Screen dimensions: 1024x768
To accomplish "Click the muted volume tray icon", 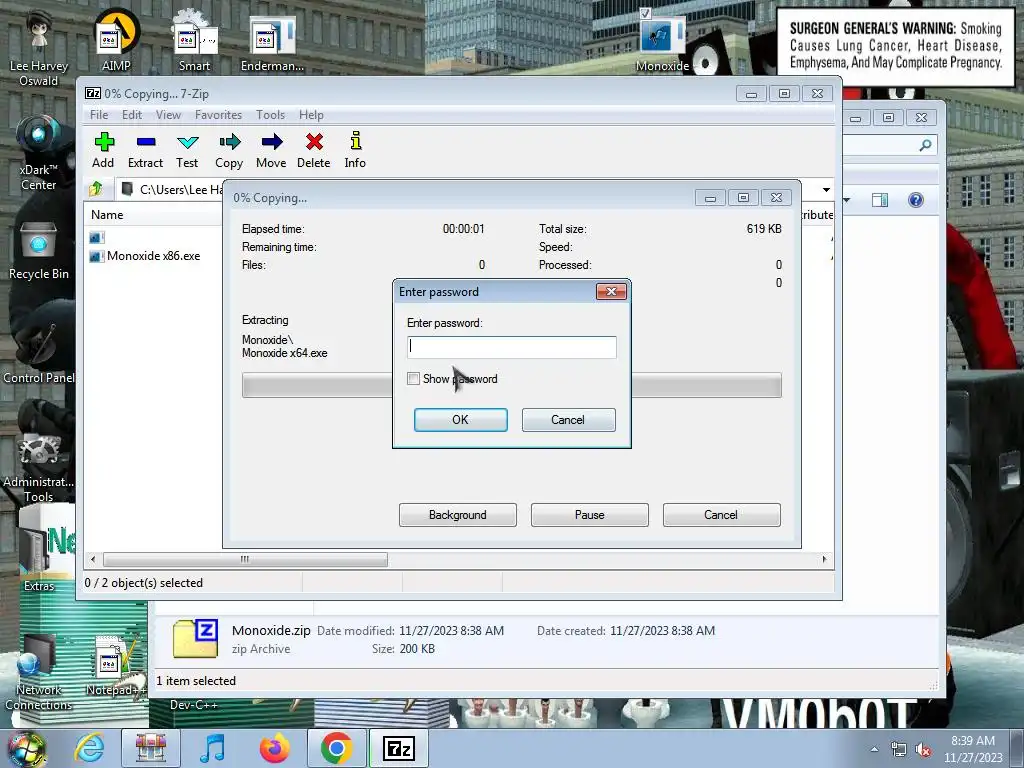I will coord(923,750).
